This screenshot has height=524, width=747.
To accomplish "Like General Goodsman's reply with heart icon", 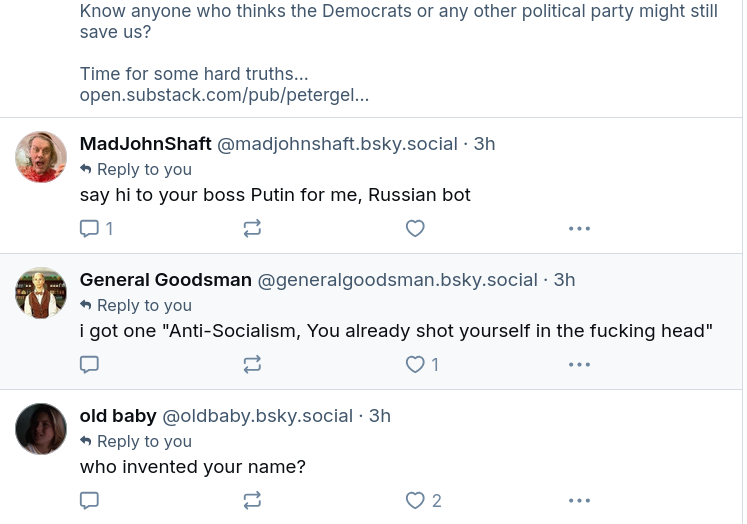I will point(415,364).
